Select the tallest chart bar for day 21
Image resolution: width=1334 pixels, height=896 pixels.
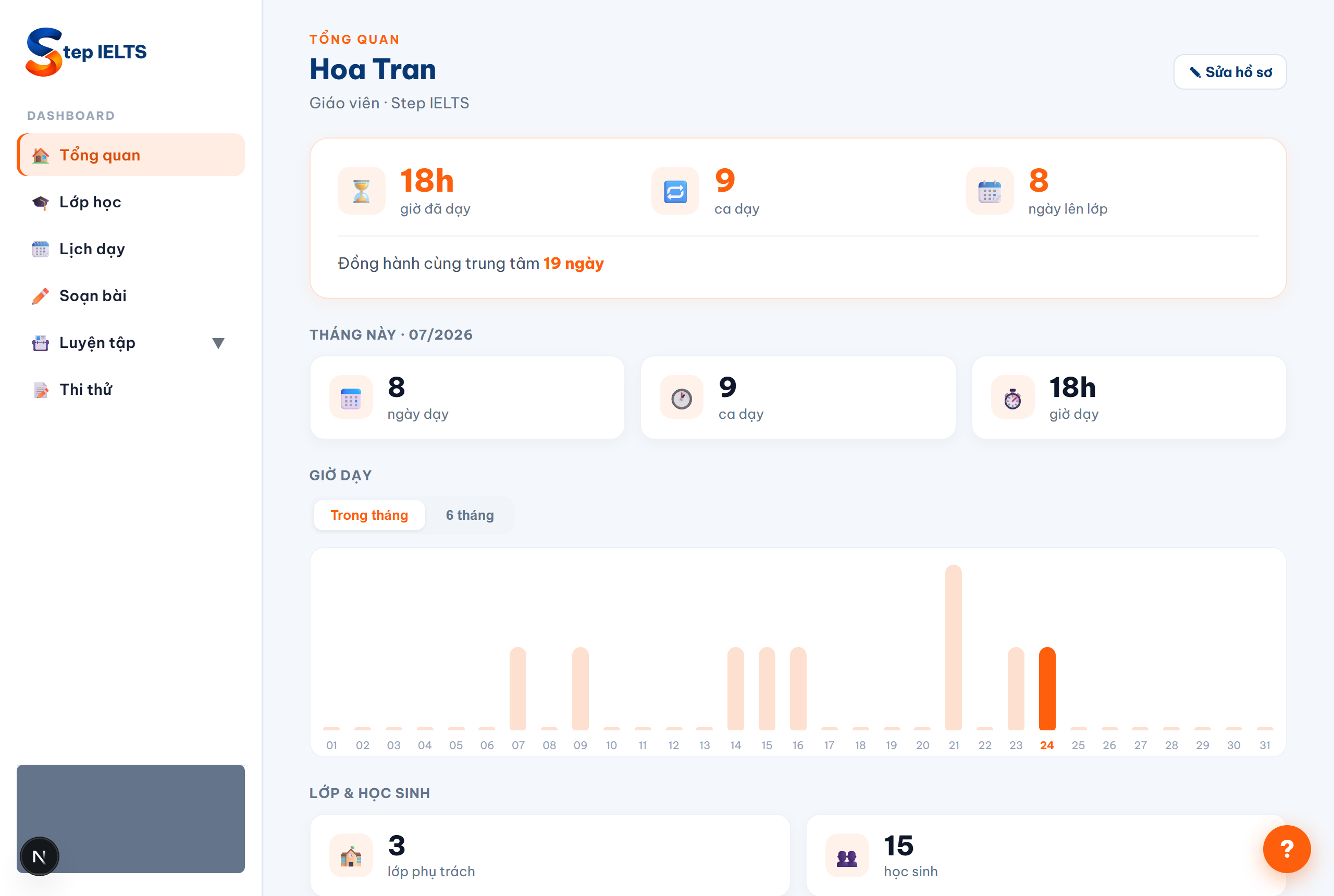tap(954, 647)
